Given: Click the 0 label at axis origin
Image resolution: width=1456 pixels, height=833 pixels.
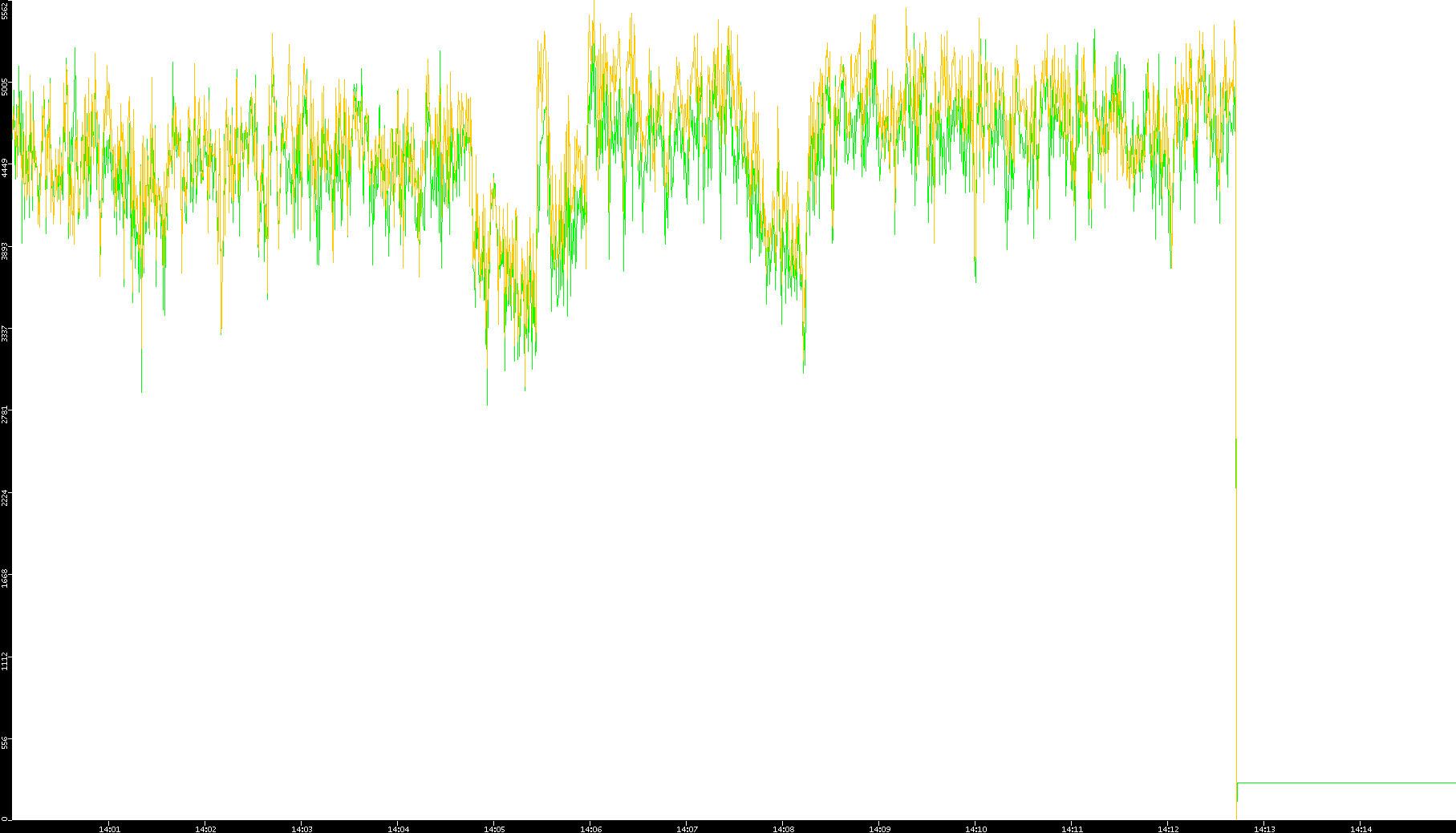Looking at the screenshot, I should [5, 818].
